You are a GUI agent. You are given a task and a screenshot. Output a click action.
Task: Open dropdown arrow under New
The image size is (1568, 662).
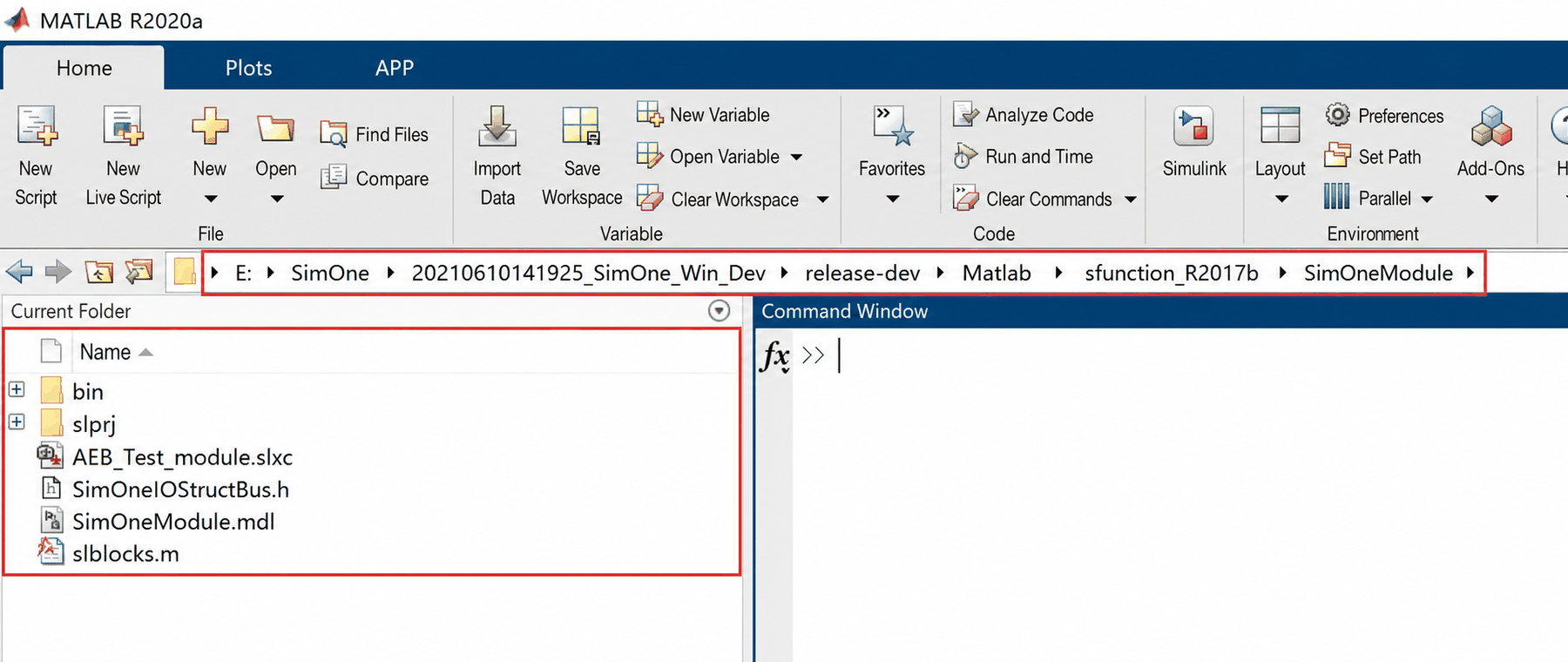tap(210, 199)
